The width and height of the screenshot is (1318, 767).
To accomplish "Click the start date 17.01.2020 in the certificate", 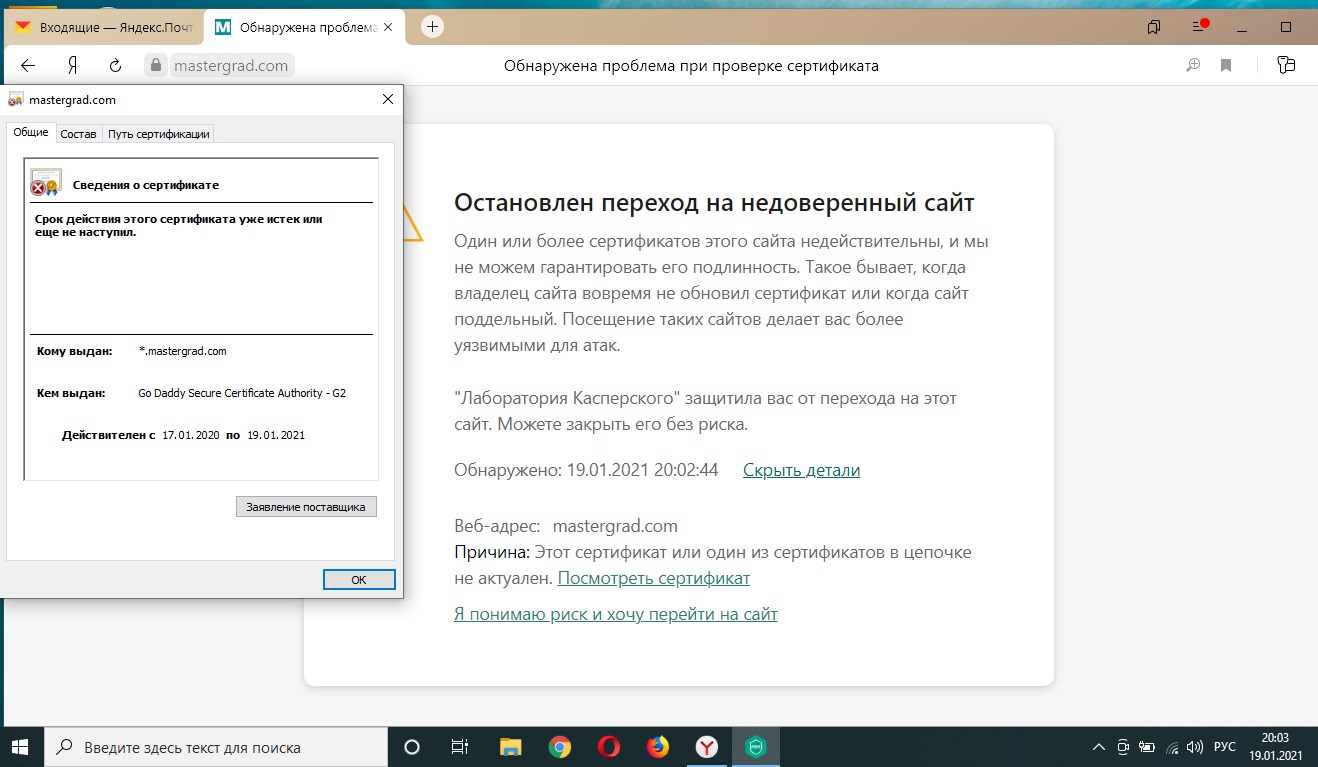I will [191, 435].
